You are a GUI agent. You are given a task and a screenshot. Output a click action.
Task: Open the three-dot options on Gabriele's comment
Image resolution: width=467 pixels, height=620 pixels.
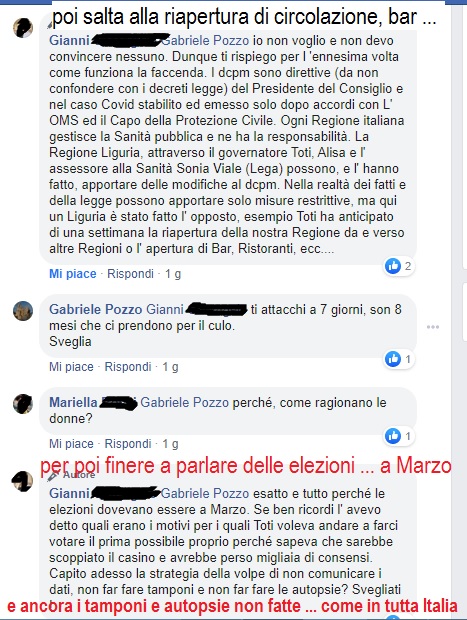[x=433, y=327]
